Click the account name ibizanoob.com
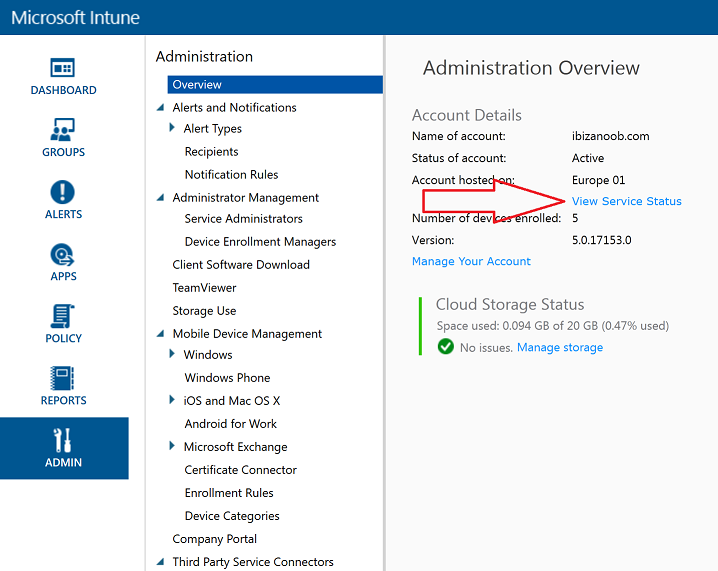Screen dimensions: 718x571 [x=610, y=136]
